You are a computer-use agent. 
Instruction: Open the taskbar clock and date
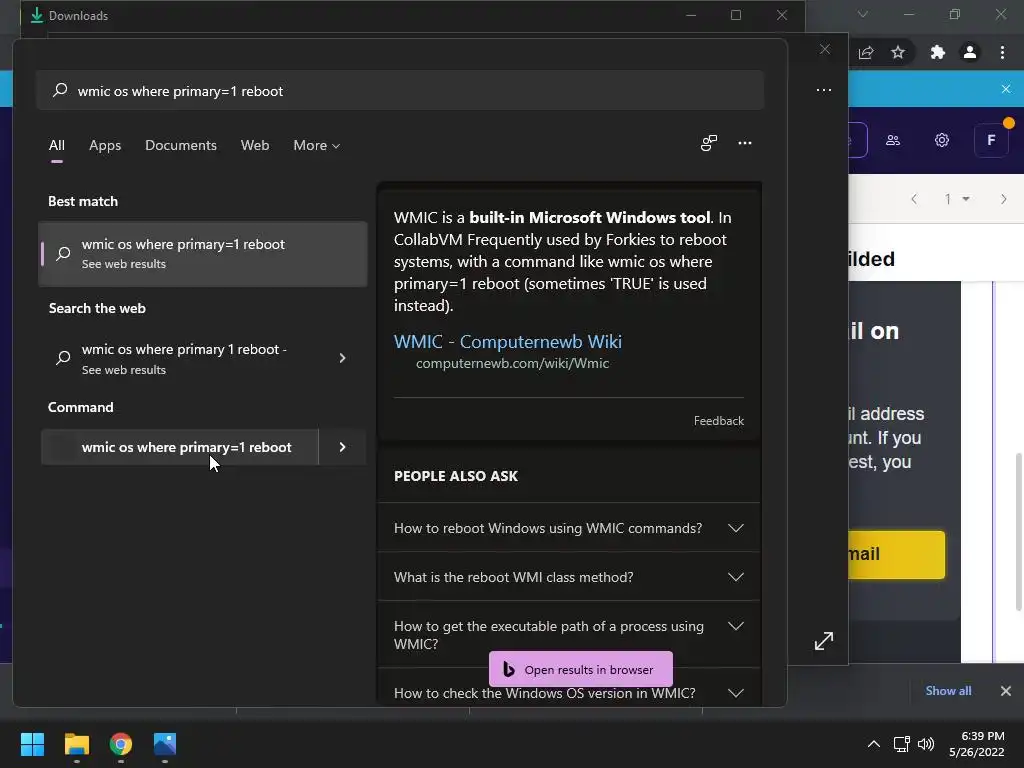[x=977, y=744]
